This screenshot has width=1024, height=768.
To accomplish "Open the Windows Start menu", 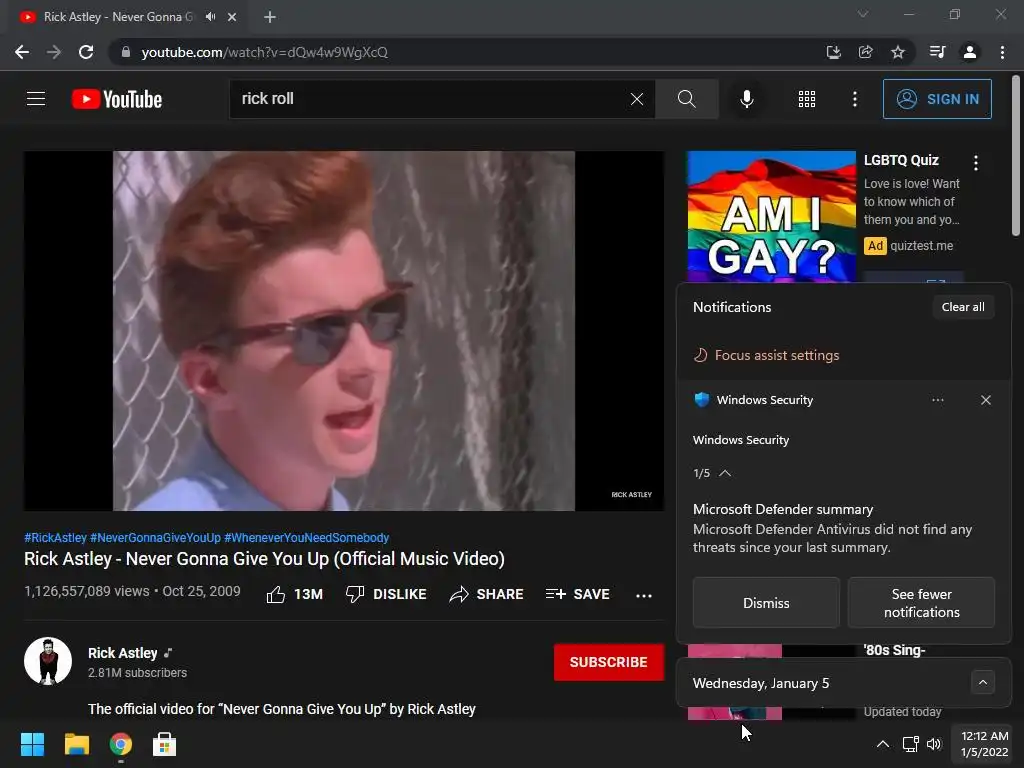I will [32, 744].
